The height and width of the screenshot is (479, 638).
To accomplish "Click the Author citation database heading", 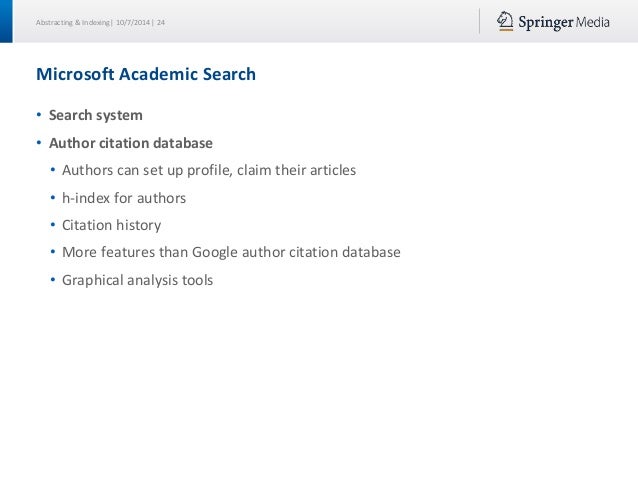I will tap(131, 143).
